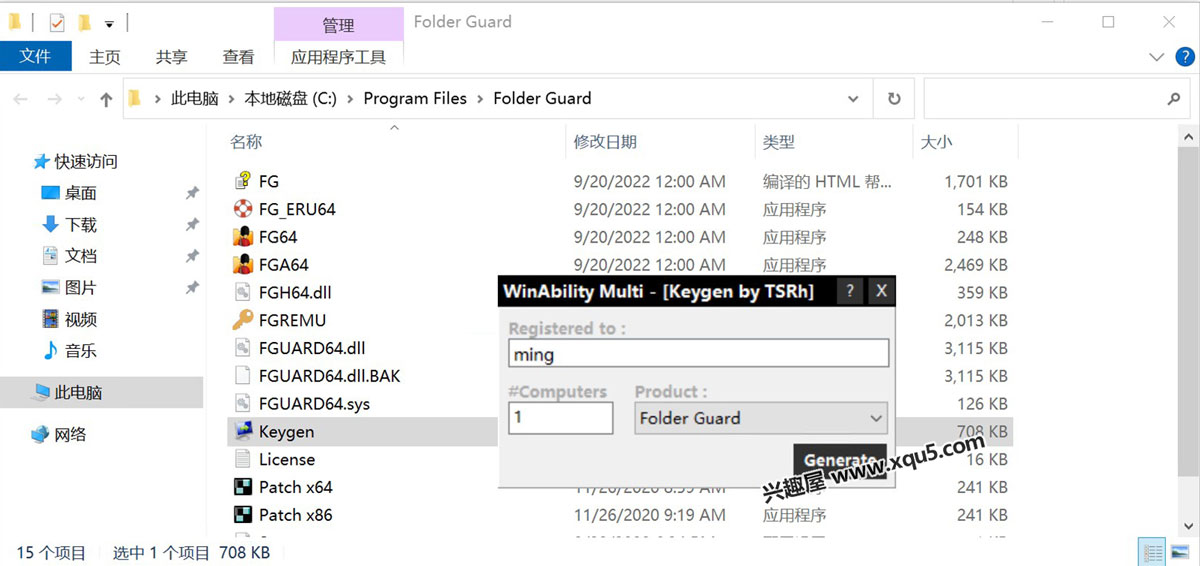Click the Generate button in keygen
The image size is (1200, 566).
pos(840,461)
